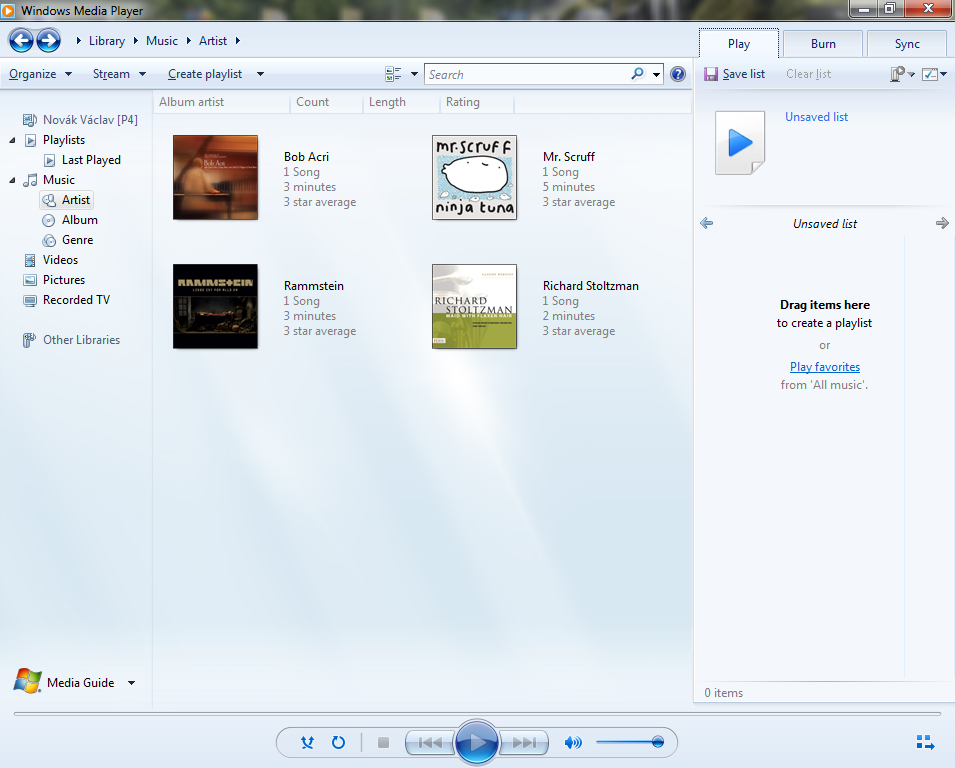The image size is (955, 768).
Task: Switch to the Sync tab
Action: 907,44
